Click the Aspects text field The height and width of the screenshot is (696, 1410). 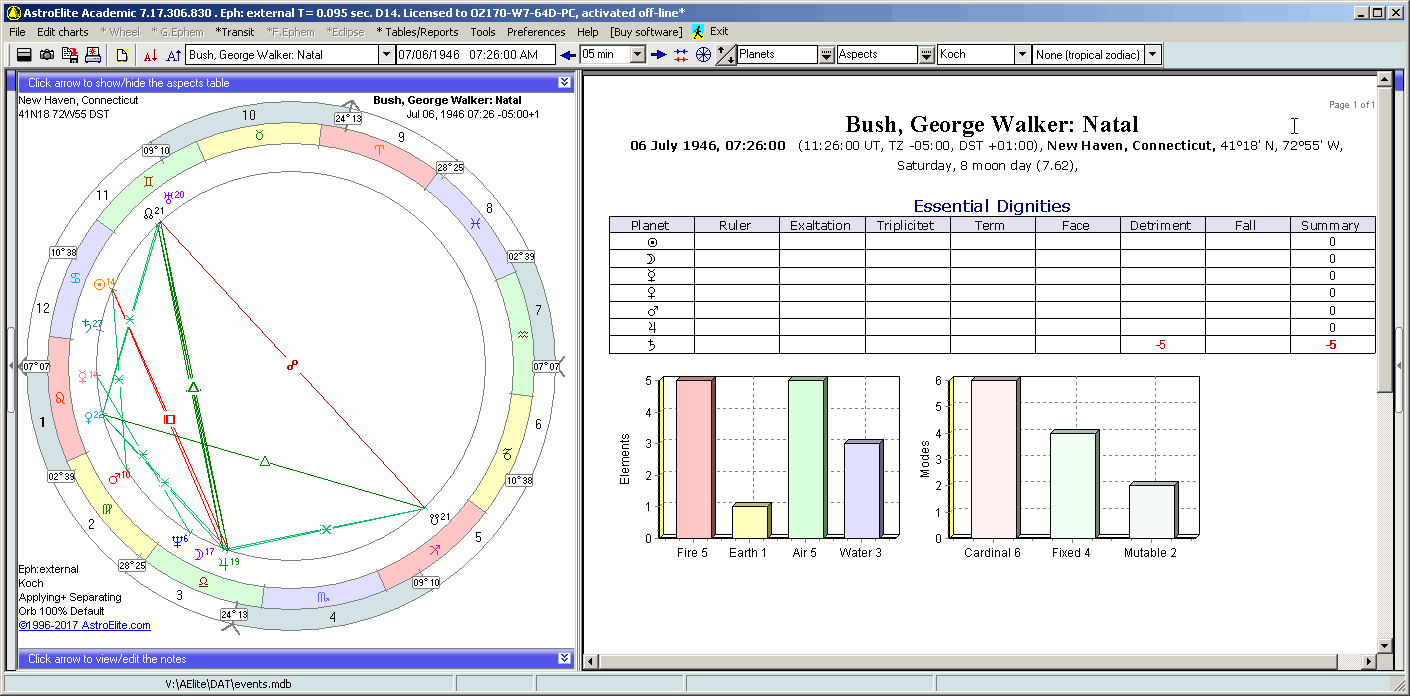coord(877,54)
